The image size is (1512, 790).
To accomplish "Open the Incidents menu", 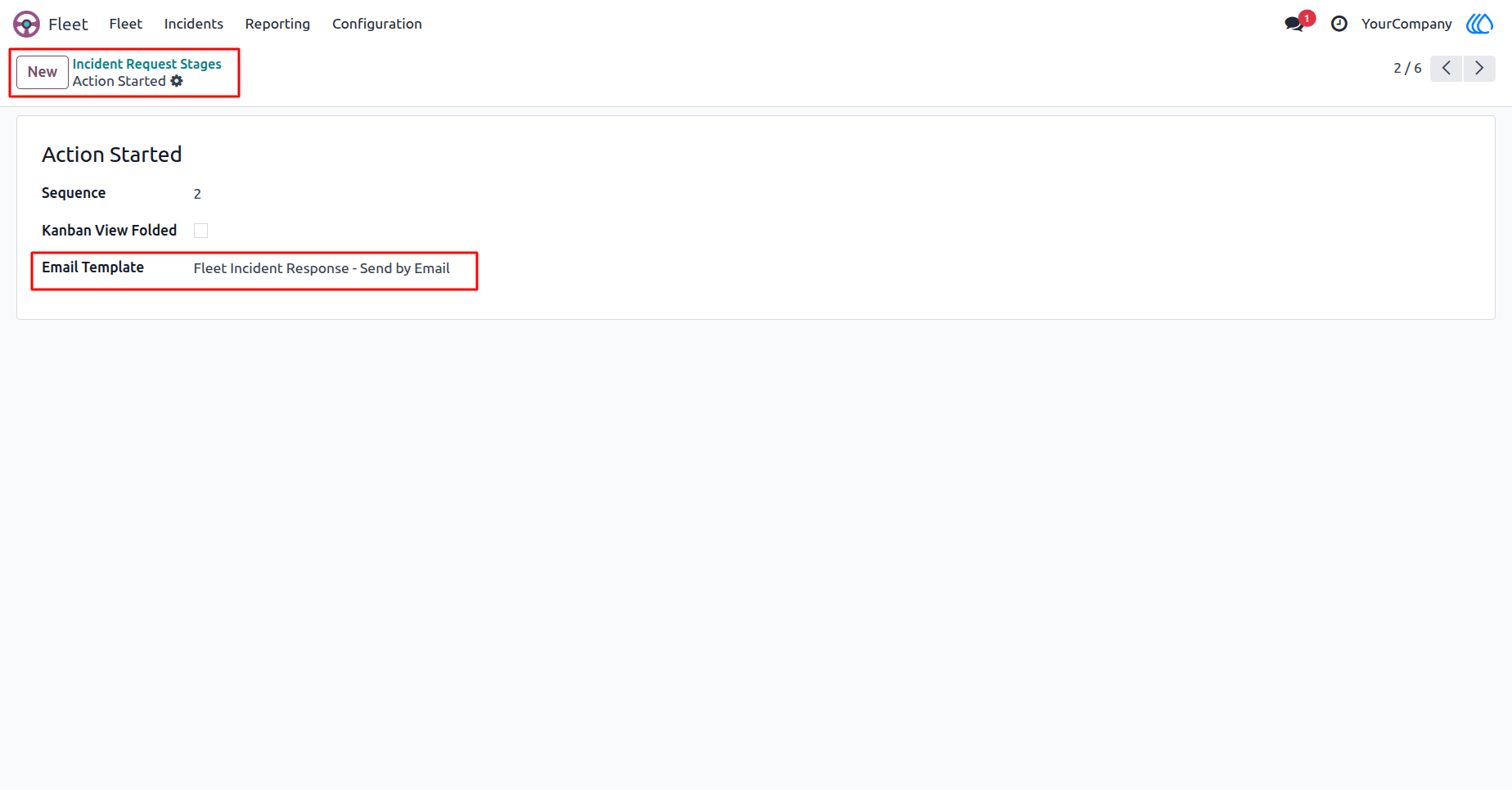I will coord(194,24).
